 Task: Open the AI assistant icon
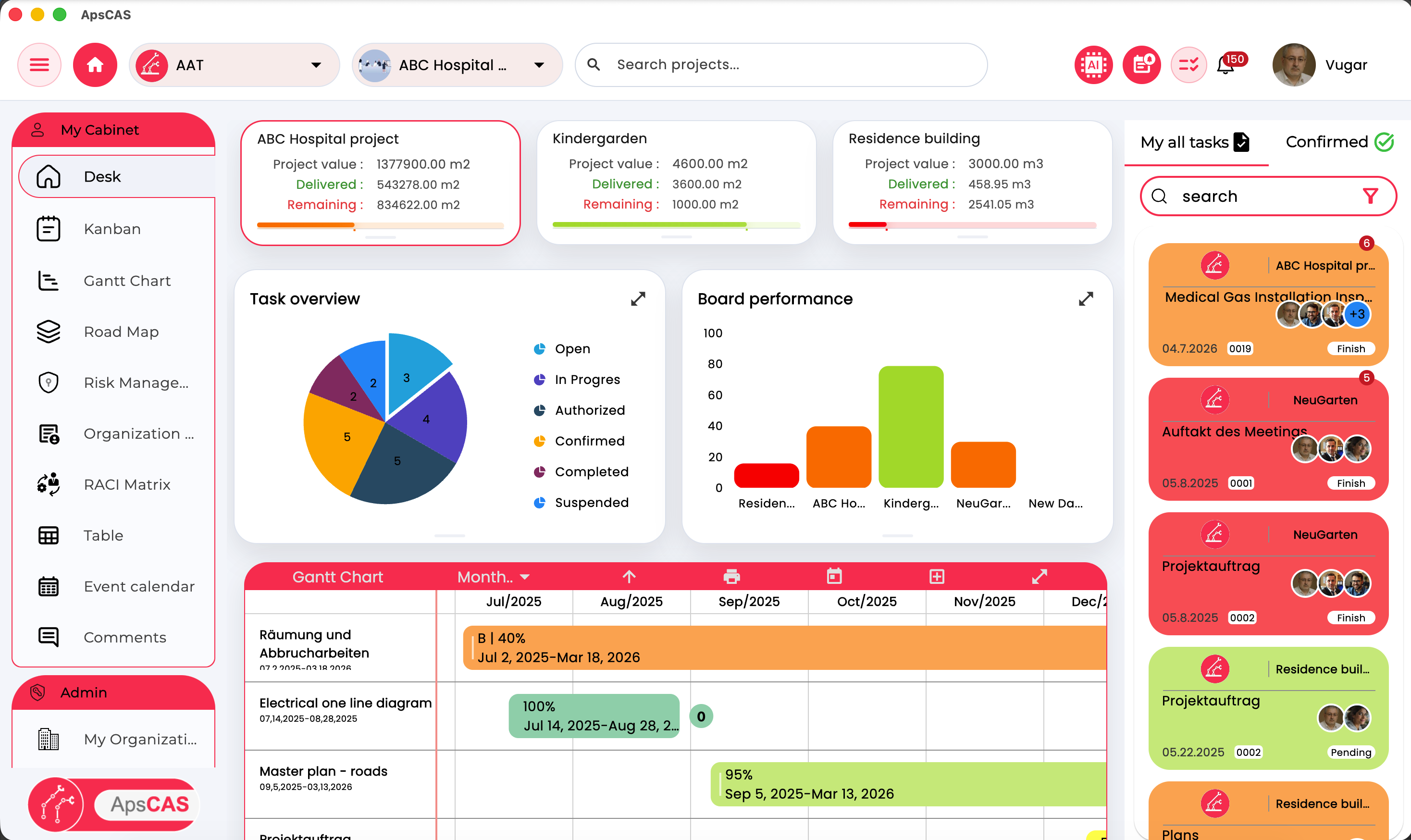(1092, 64)
